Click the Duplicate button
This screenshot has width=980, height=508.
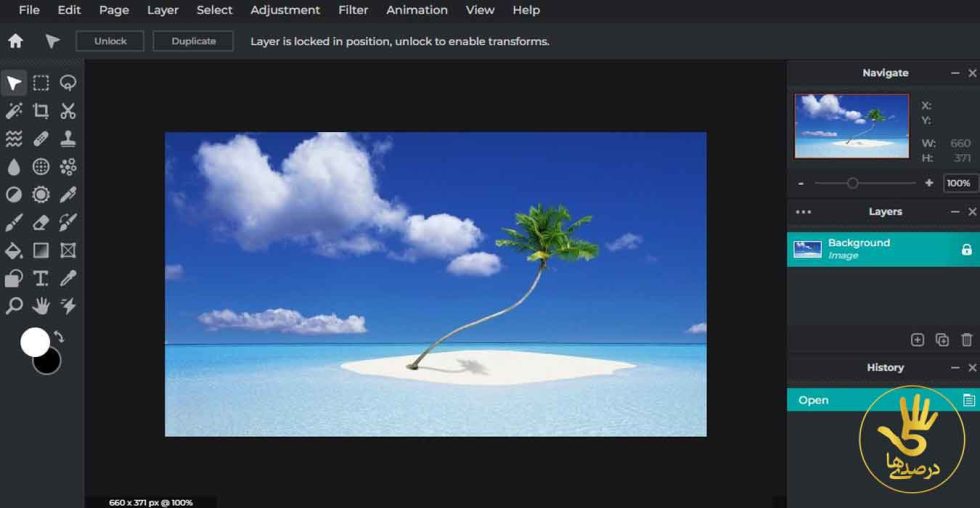[x=193, y=41]
